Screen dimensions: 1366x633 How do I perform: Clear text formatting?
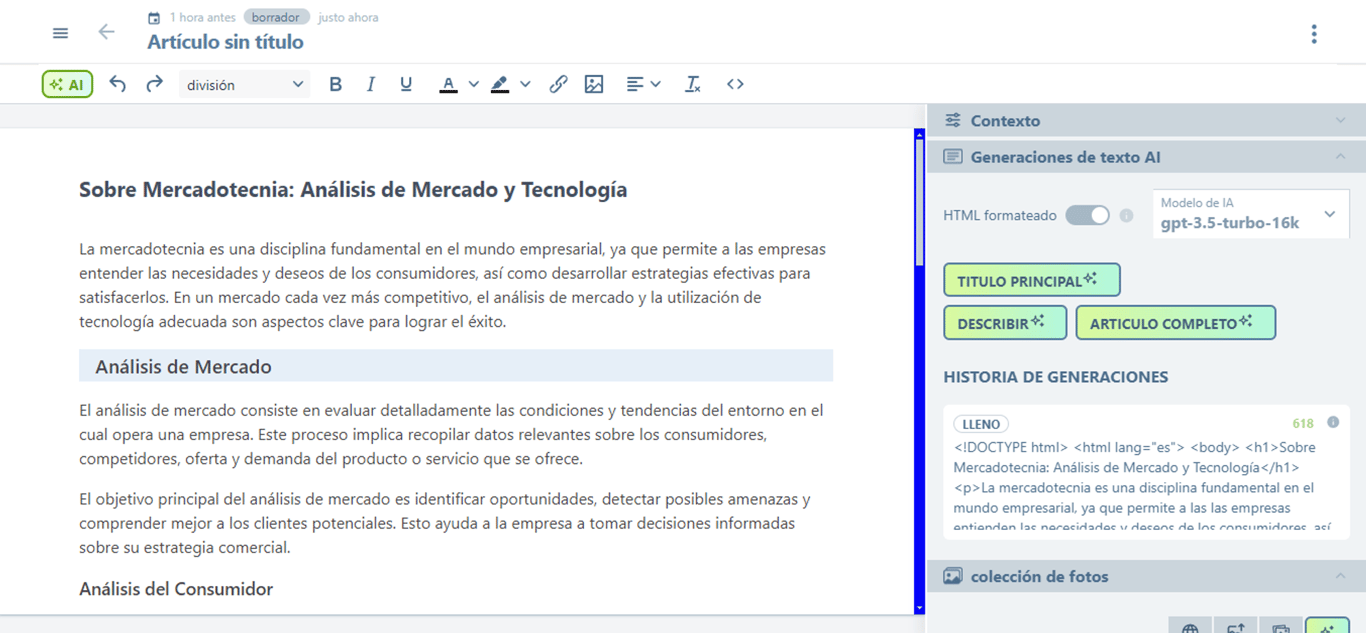coord(692,85)
